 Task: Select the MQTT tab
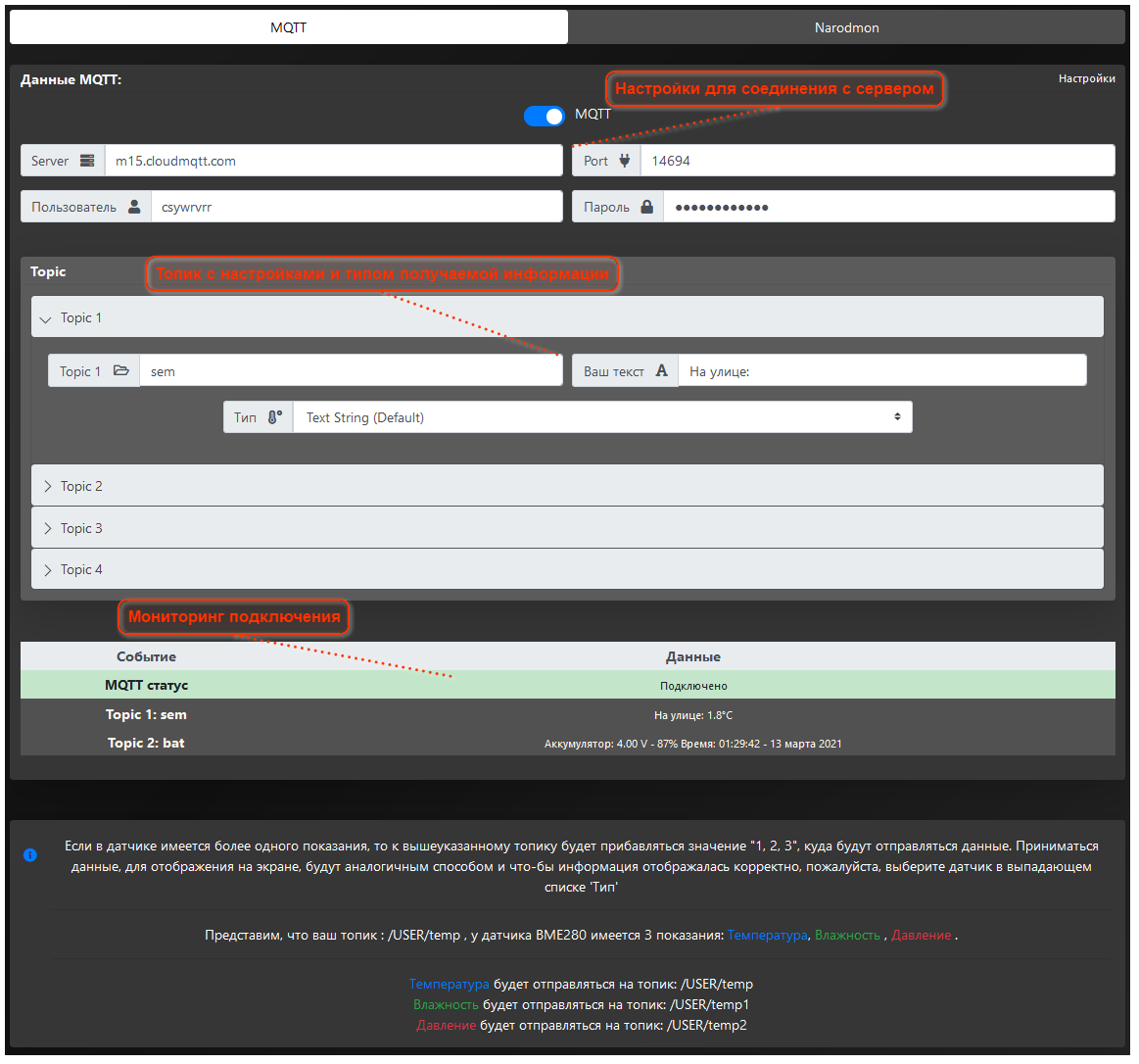coord(288,27)
